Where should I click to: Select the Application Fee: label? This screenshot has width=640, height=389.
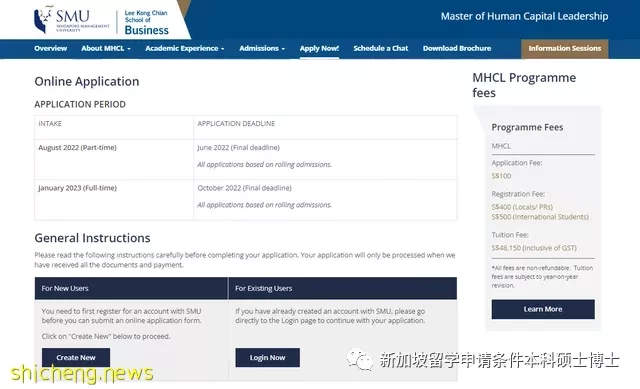517,163
